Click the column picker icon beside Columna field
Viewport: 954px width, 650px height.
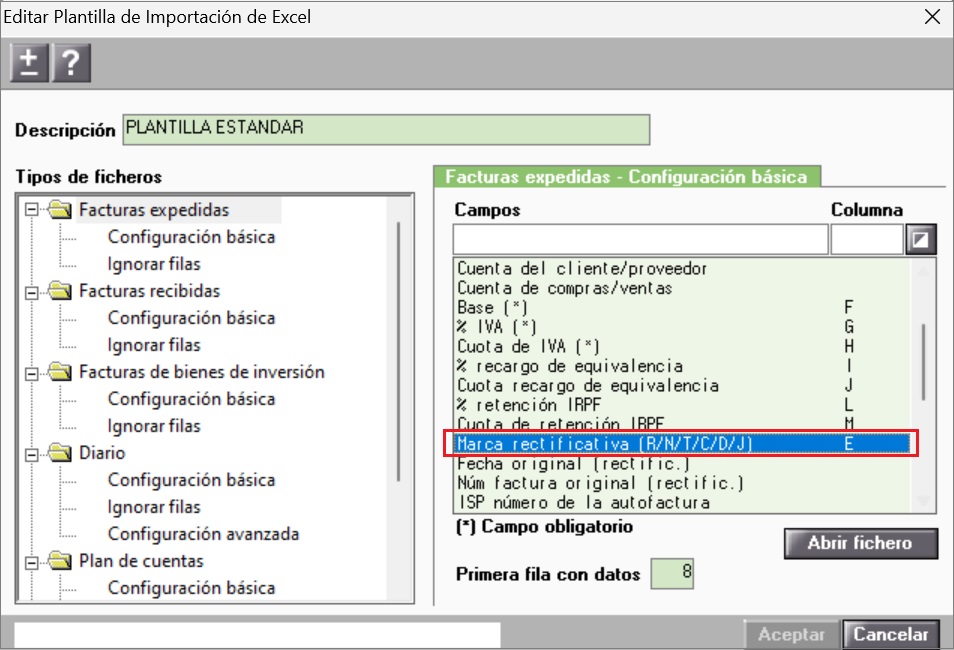921,239
